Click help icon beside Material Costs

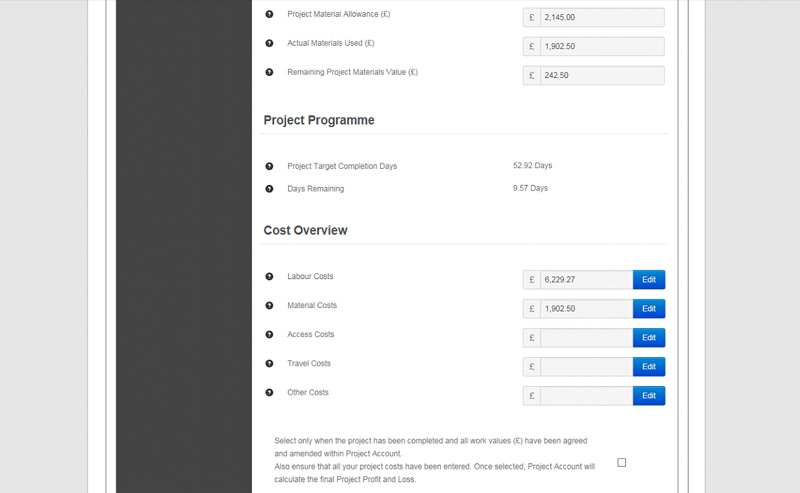pos(269,306)
